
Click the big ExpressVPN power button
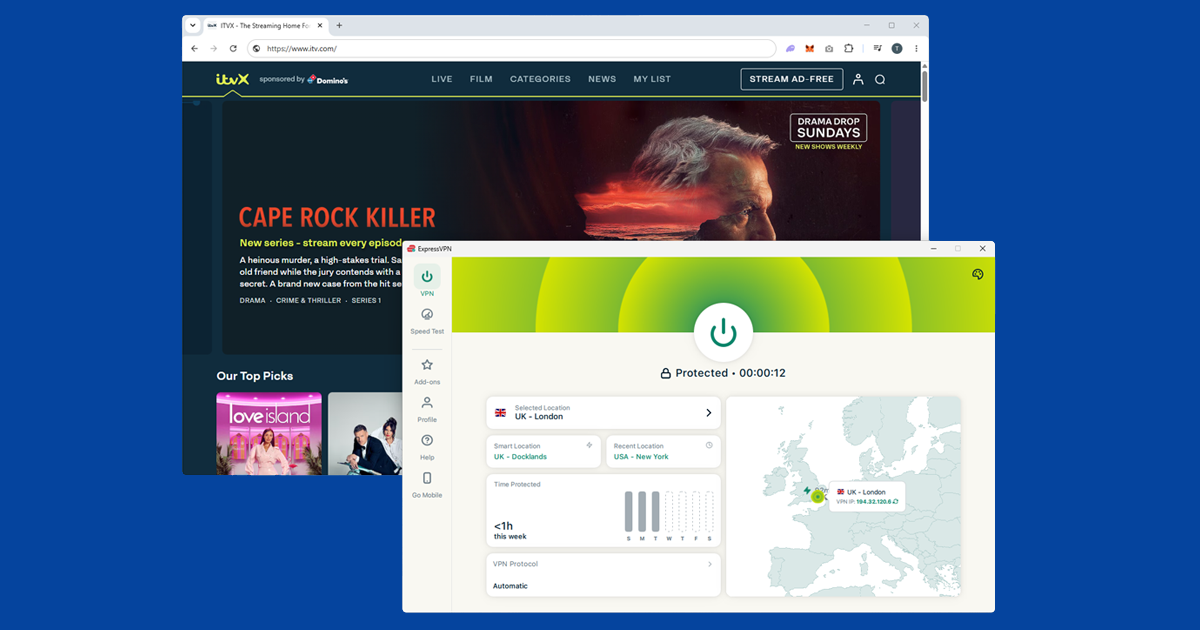(x=723, y=332)
